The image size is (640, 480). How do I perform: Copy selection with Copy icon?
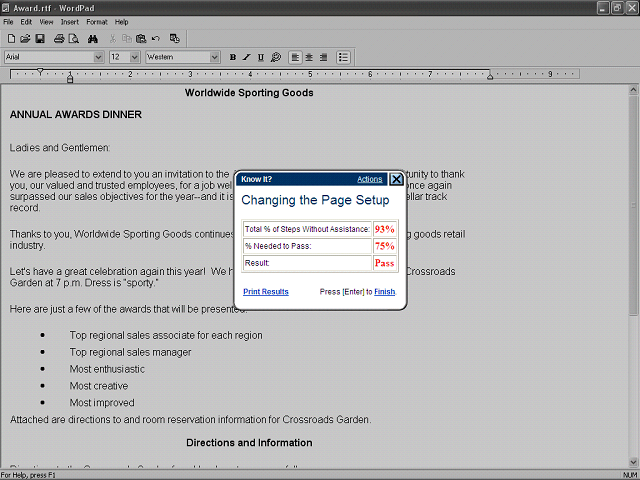point(127,39)
